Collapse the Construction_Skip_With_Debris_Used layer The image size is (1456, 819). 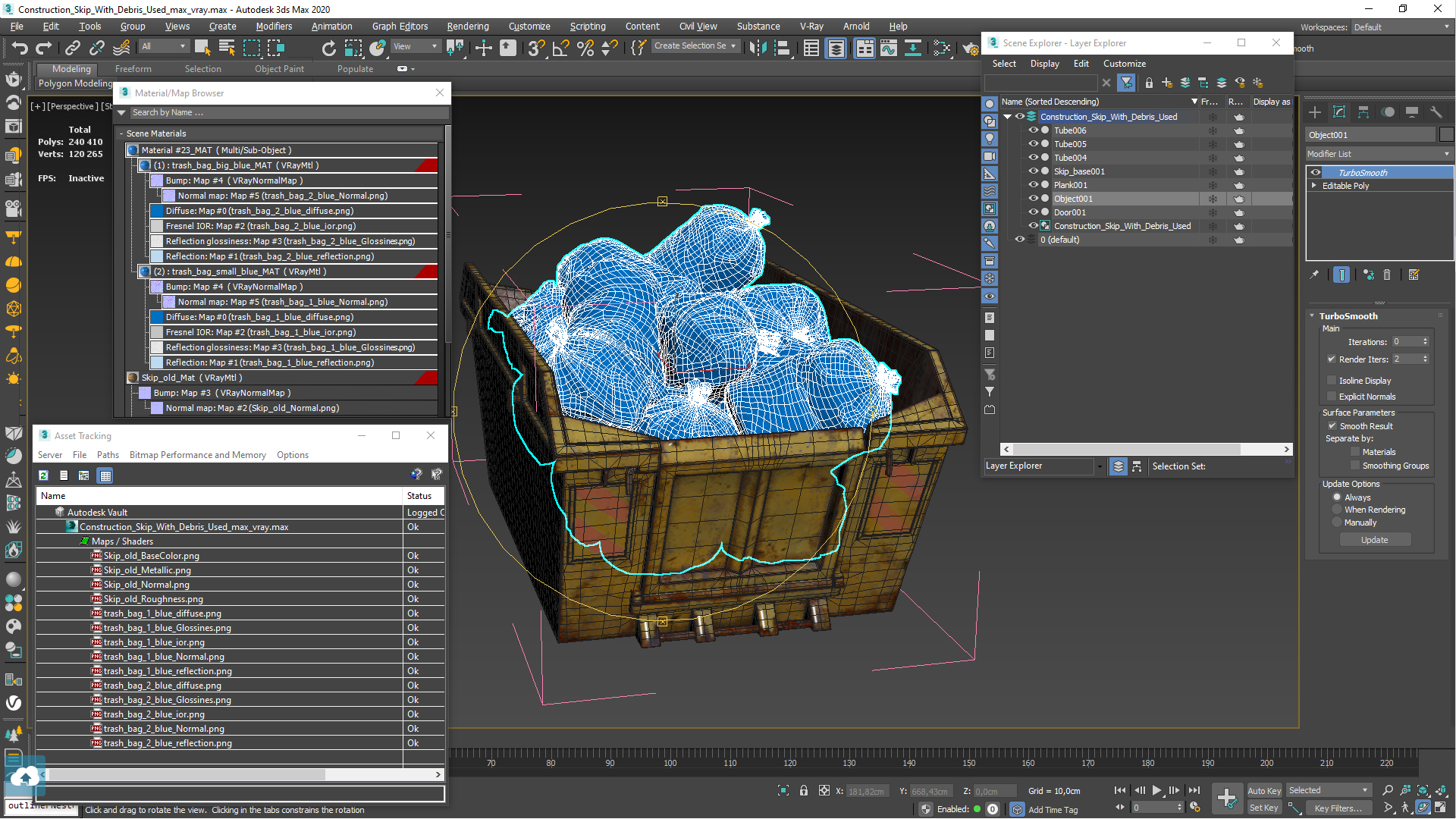(x=1007, y=117)
